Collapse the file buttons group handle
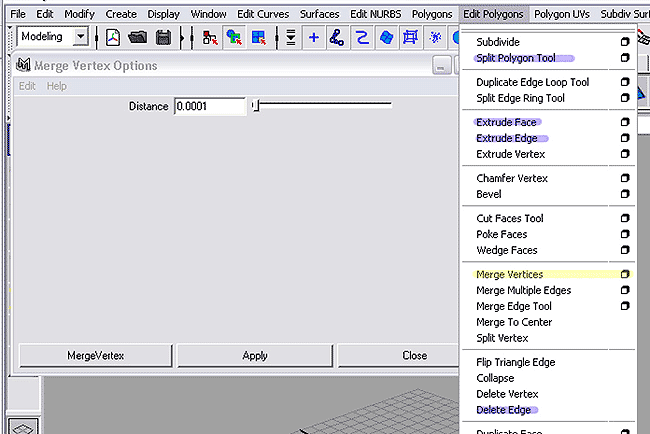 coord(97,38)
